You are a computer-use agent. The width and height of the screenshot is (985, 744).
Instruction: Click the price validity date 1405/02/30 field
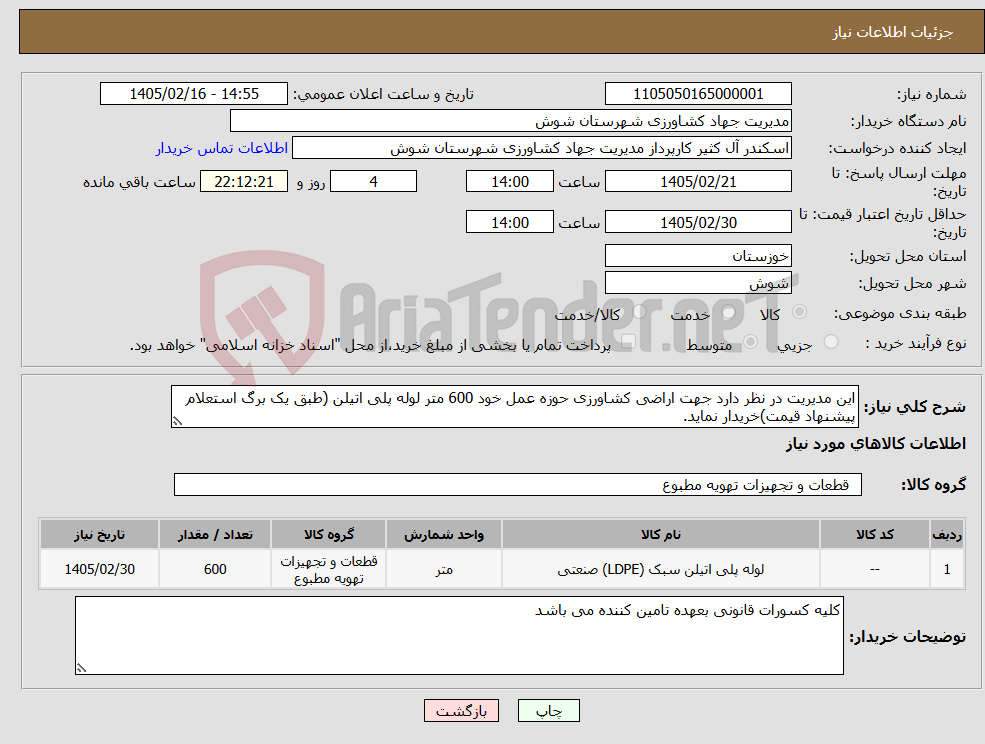click(x=698, y=222)
